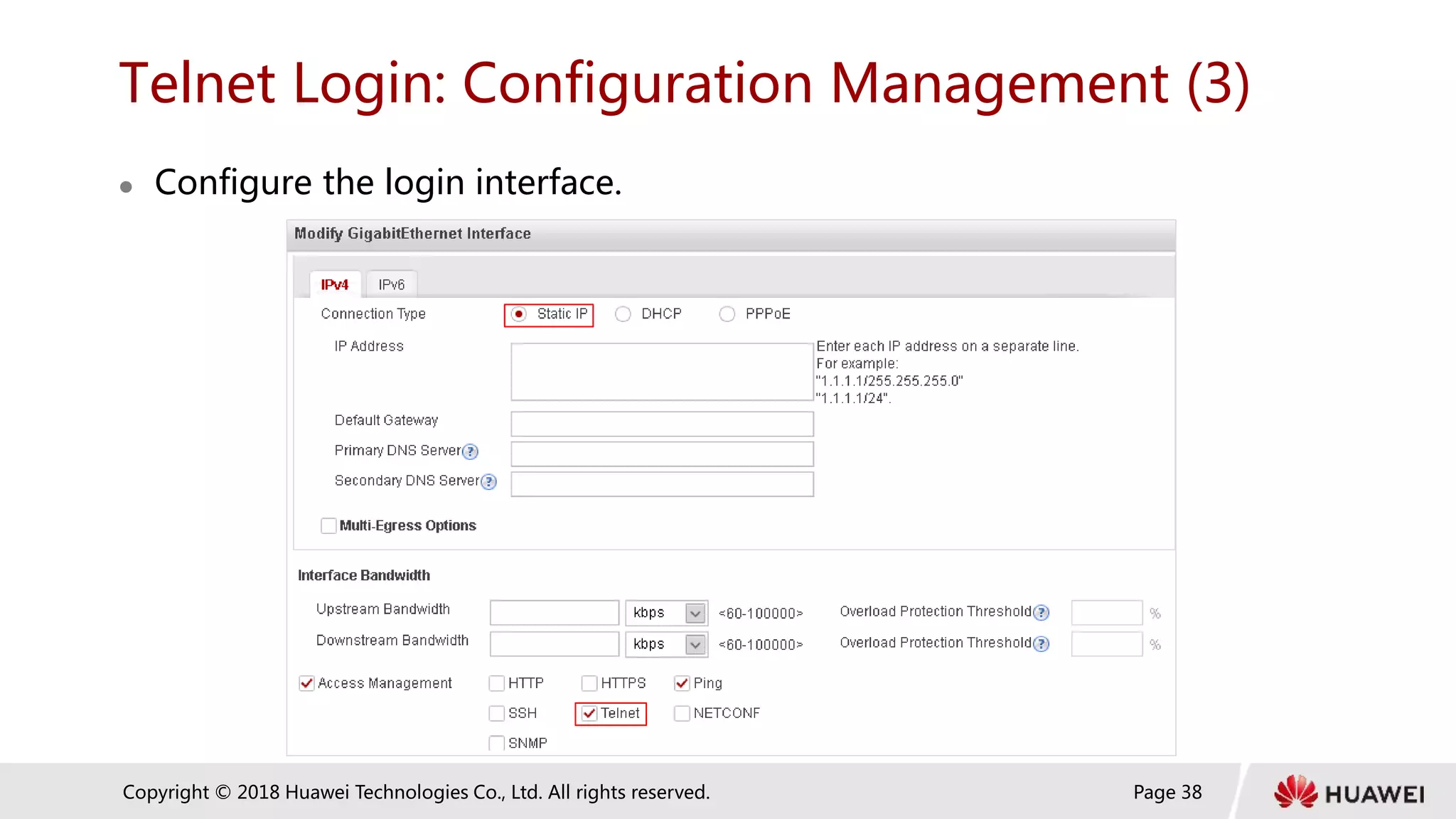Open Upstream Bandwidth kbps unit dropdown
Viewport: 1456px width, 819px height.
(x=666, y=613)
